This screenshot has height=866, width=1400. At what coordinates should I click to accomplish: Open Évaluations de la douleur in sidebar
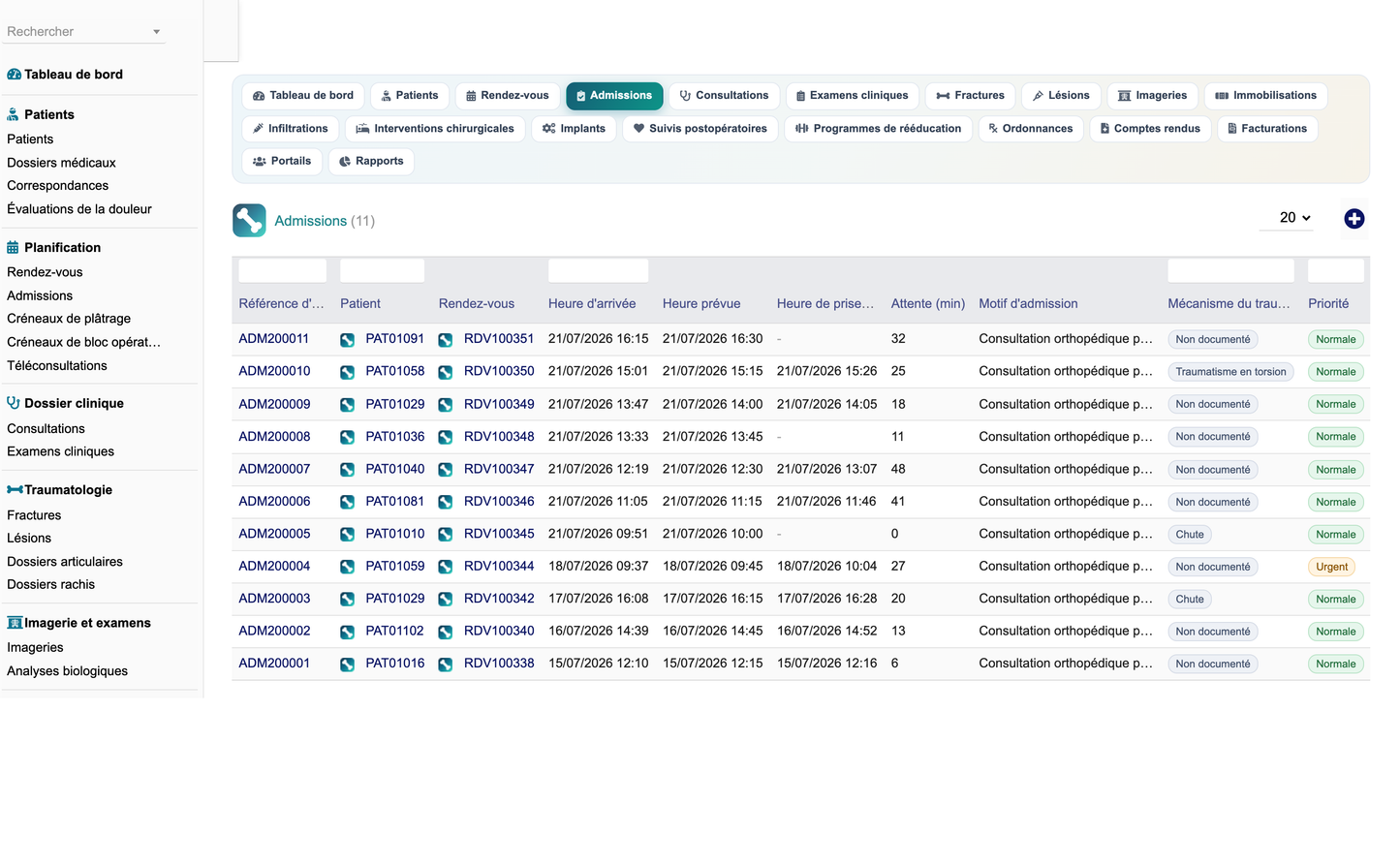(x=79, y=209)
